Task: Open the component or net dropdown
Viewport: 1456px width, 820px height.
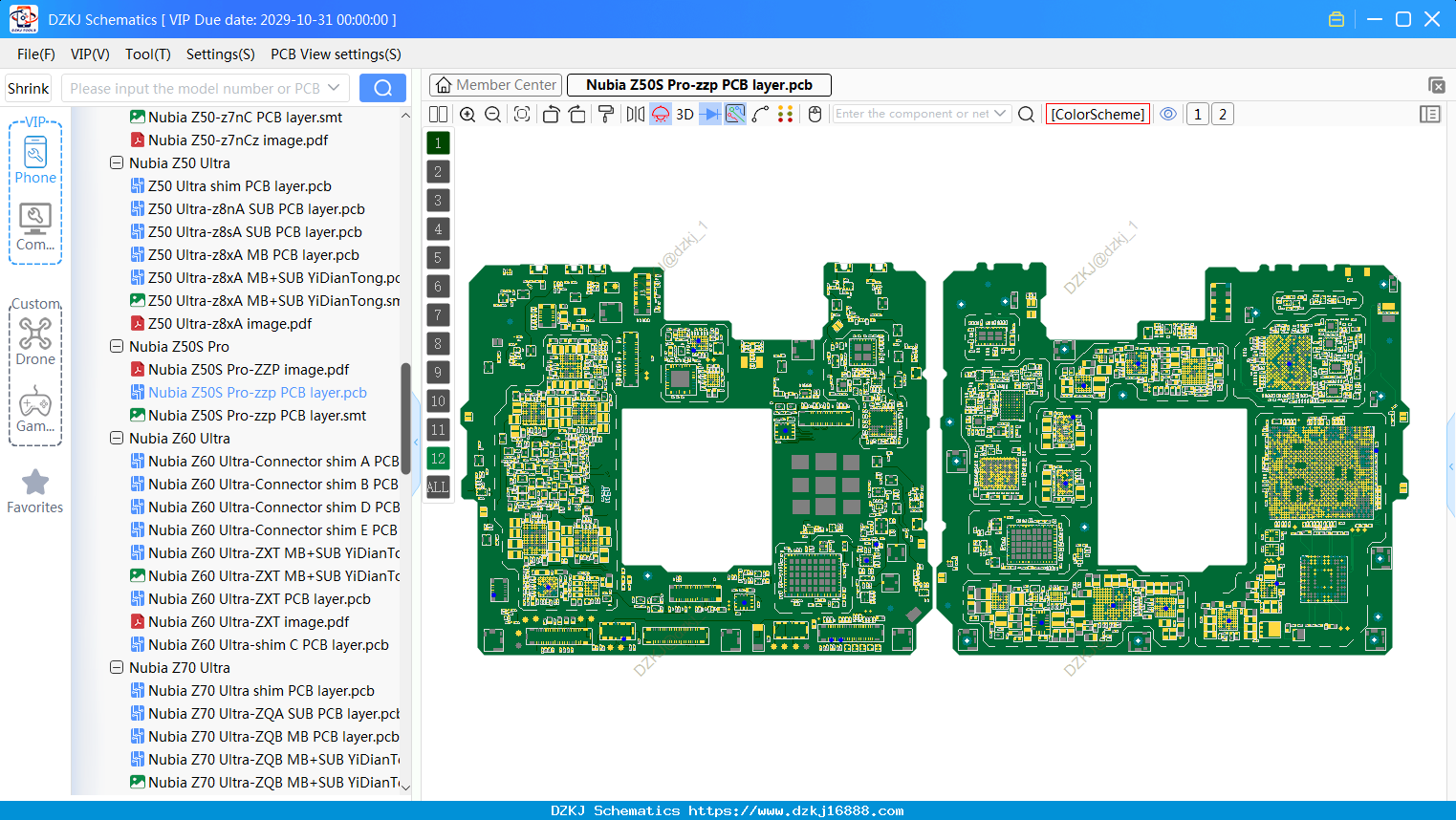Action: coord(1000,114)
